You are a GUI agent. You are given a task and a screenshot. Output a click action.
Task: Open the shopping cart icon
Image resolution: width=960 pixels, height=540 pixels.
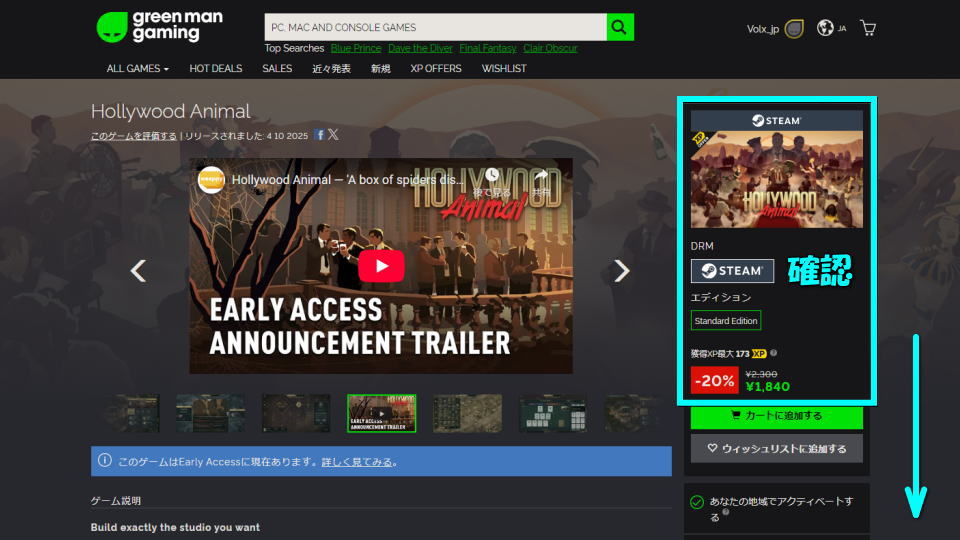click(868, 28)
